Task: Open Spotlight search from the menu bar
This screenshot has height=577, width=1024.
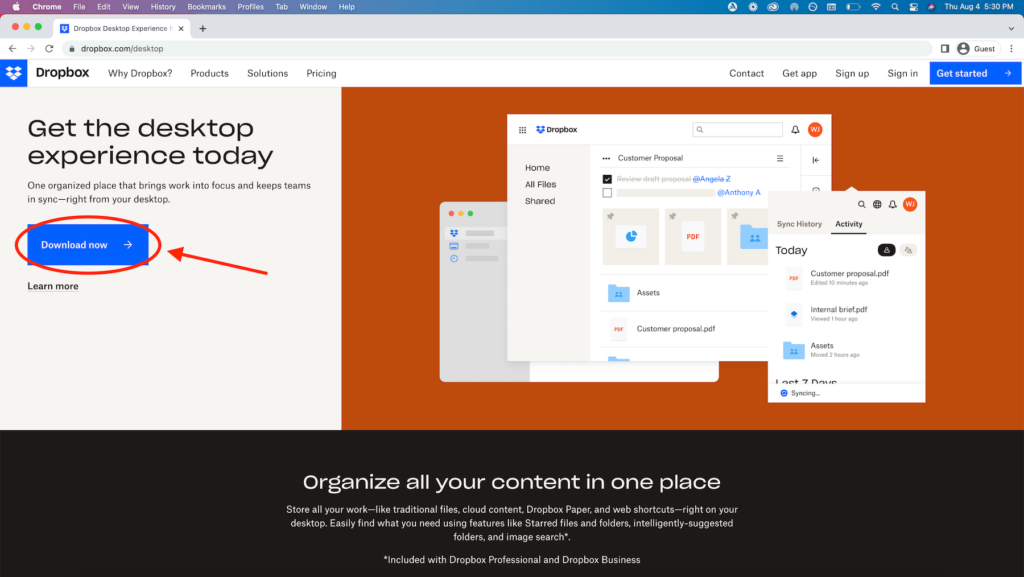Action: 895,7
